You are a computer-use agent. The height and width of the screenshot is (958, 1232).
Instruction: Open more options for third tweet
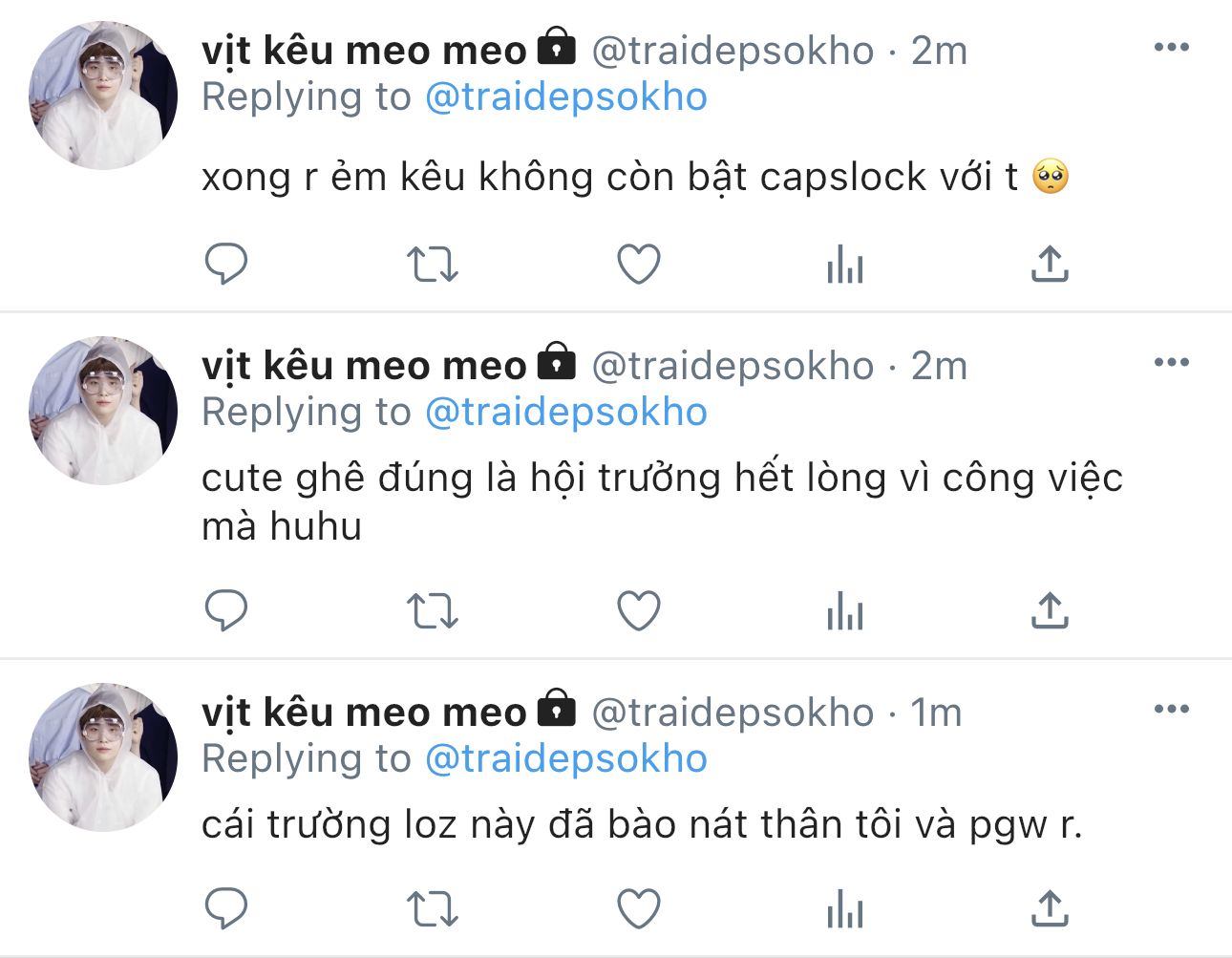tap(1172, 709)
